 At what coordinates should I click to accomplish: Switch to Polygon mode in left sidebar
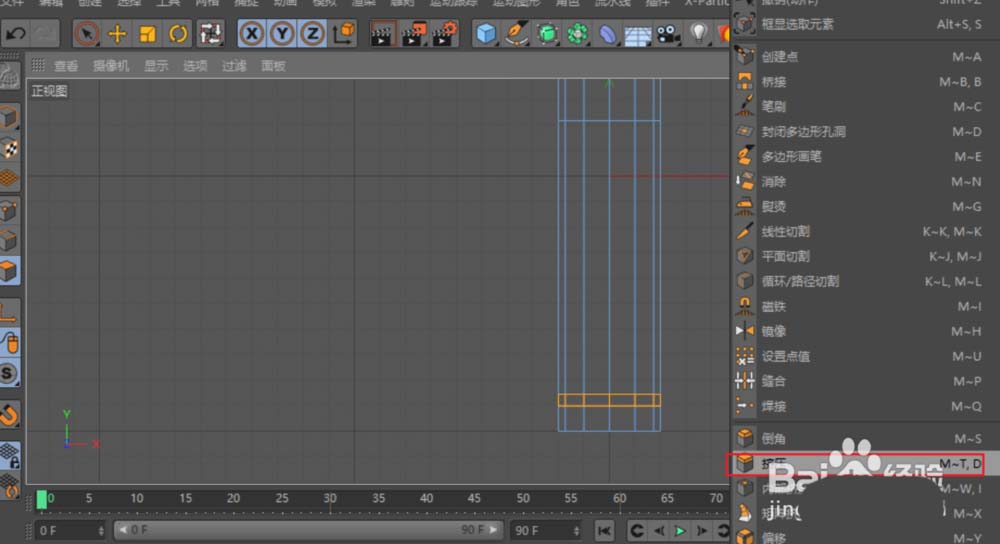pyautogui.click(x=9, y=271)
